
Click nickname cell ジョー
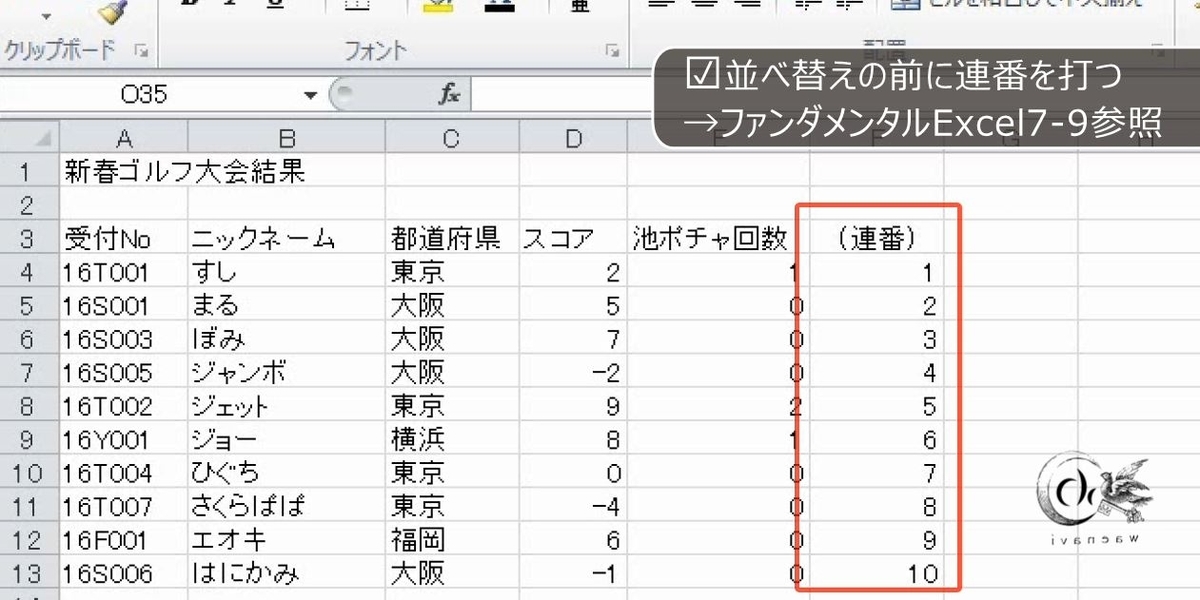(287, 439)
